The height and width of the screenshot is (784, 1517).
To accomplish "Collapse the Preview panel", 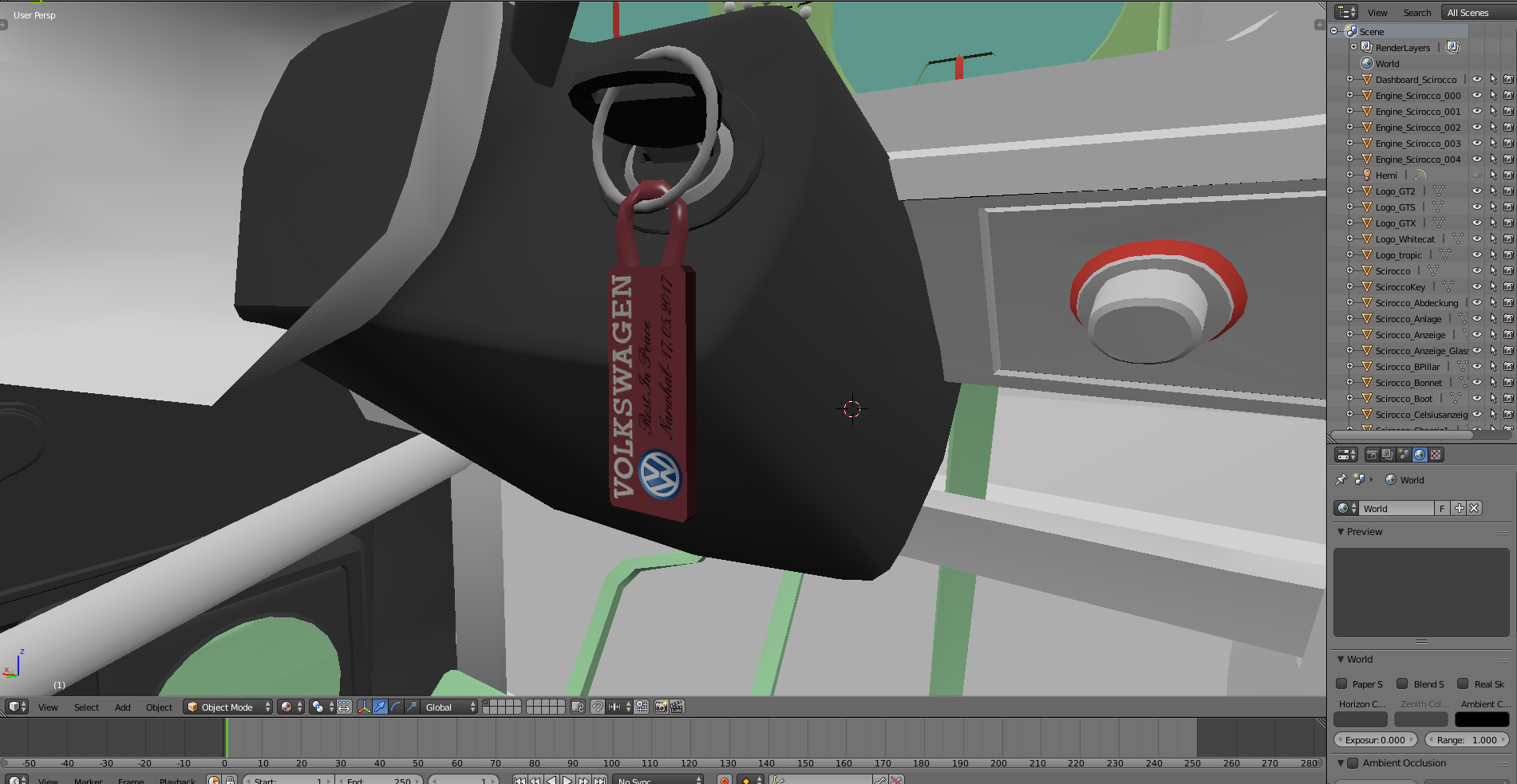I will 1341,532.
